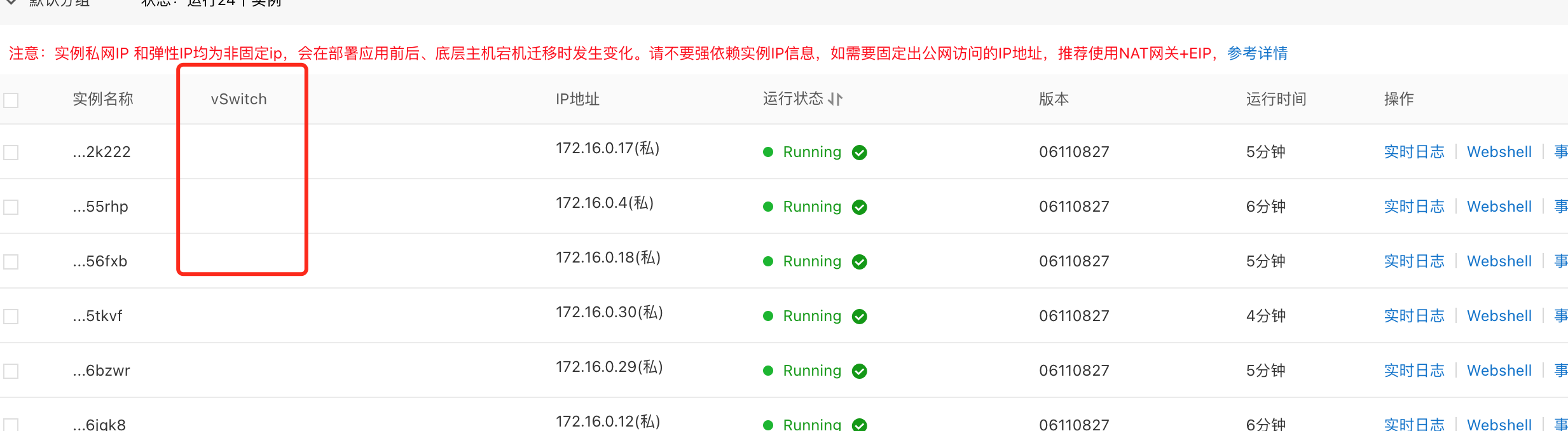Click the 运行时间 column header

point(1276,99)
